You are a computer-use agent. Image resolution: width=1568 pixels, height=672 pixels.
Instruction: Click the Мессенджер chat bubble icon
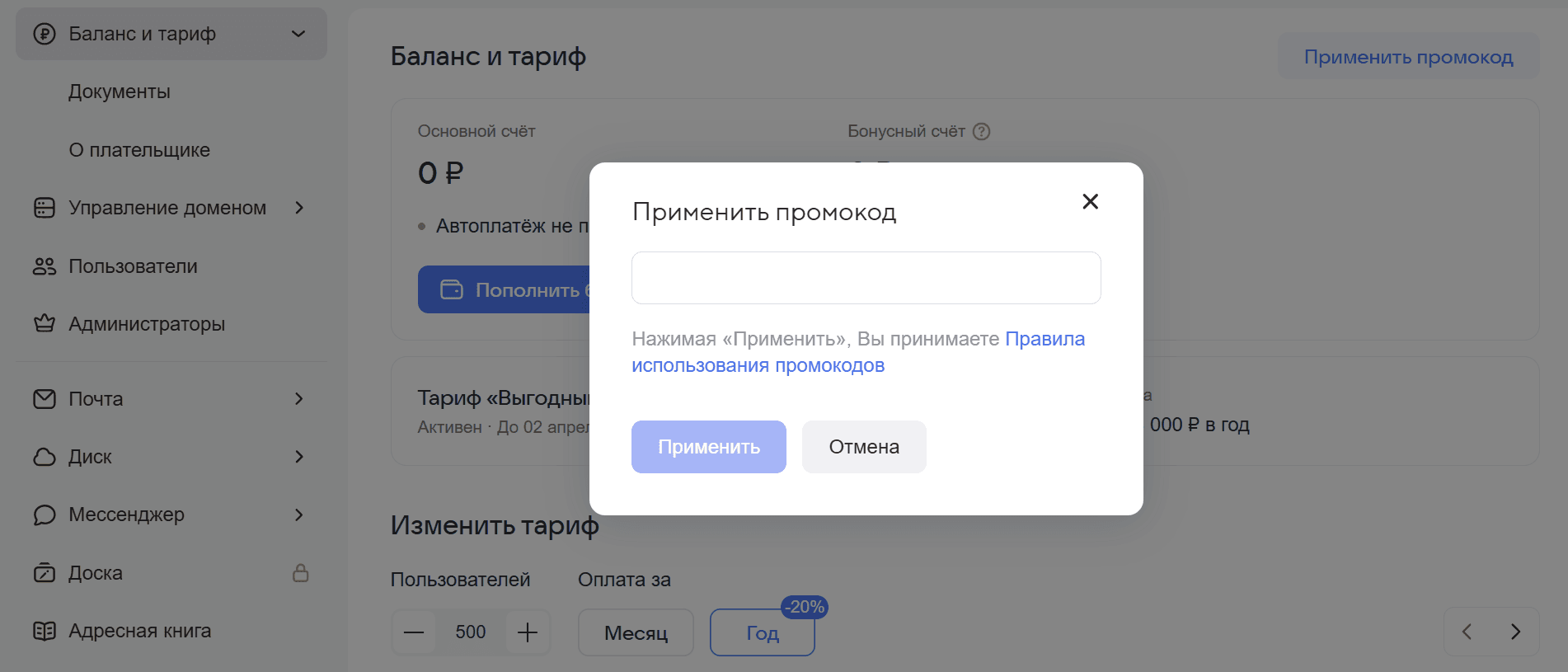point(45,515)
